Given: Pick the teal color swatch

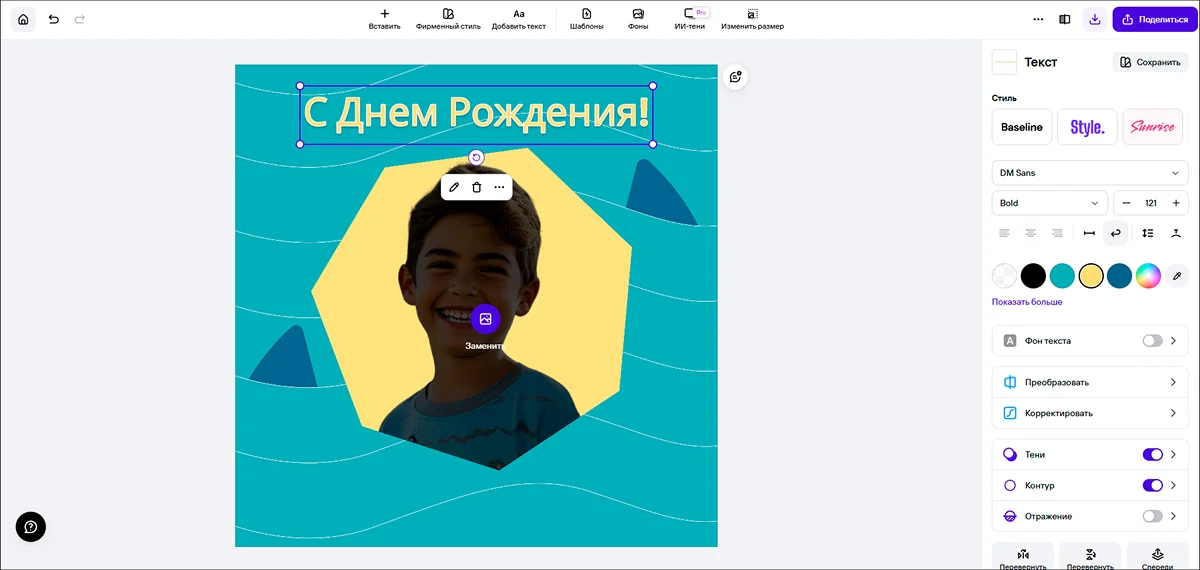Looking at the screenshot, I should 1062,276.
